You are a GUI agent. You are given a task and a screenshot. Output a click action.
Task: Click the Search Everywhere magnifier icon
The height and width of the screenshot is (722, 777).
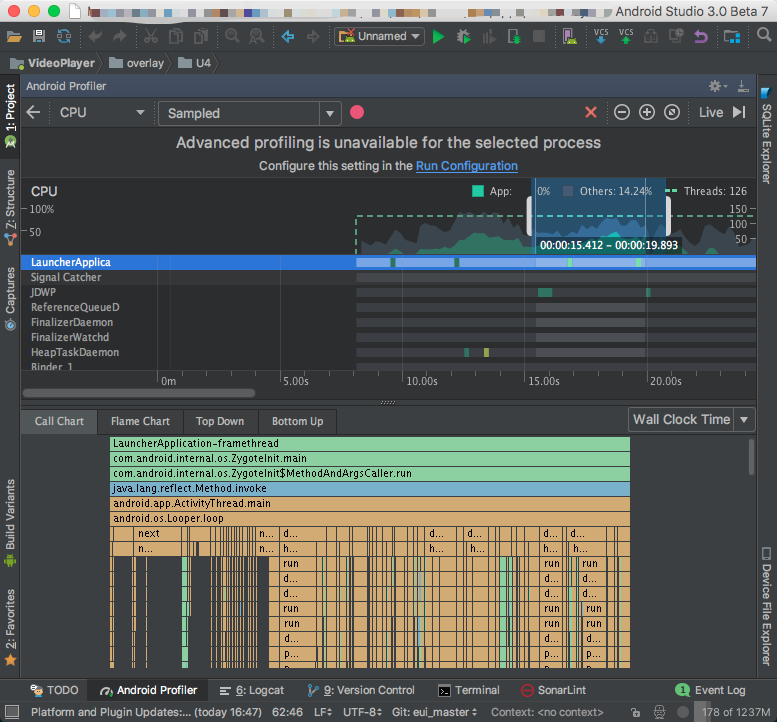(764, 35)
